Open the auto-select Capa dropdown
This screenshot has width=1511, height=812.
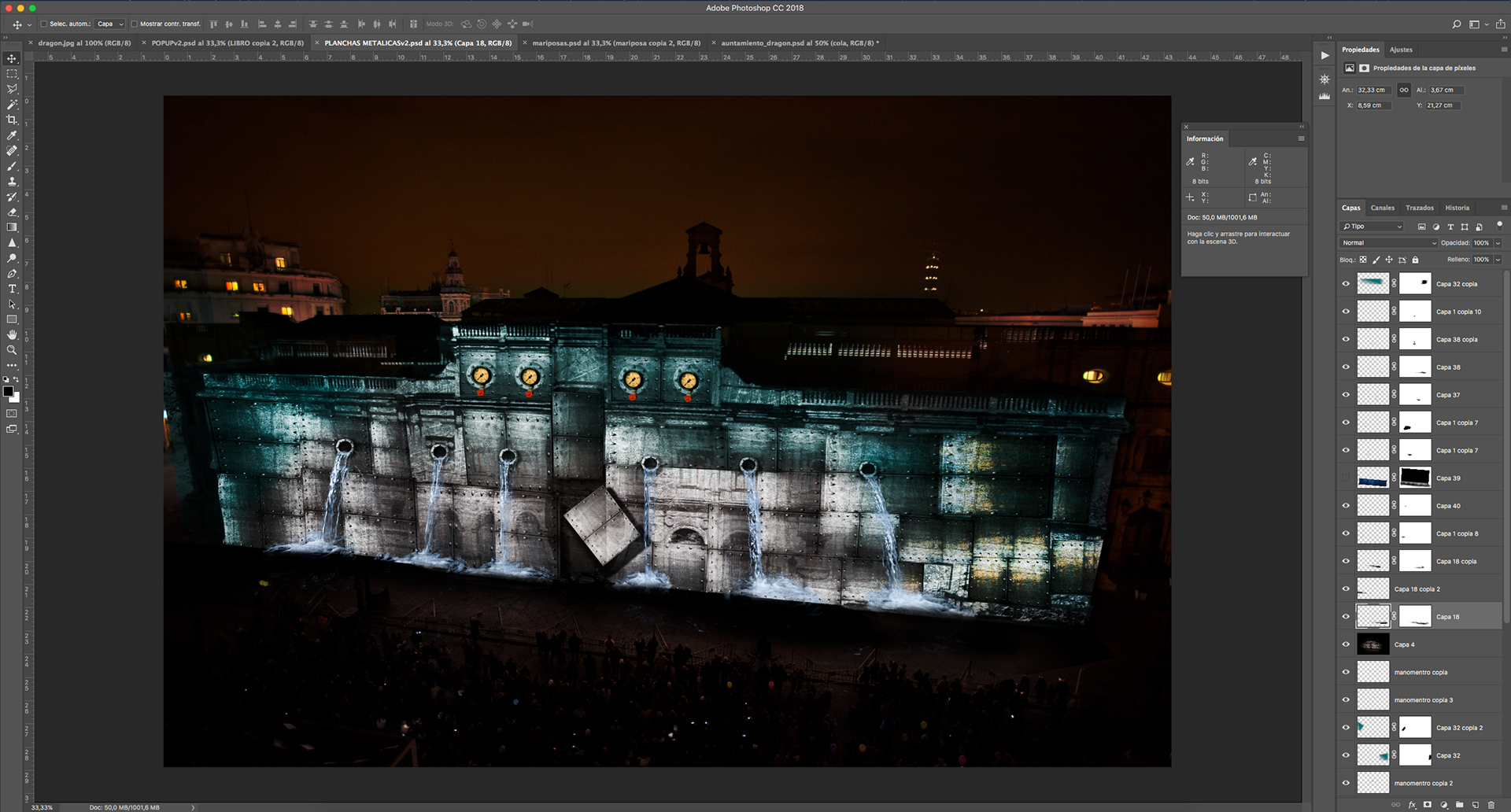pos(110,24)
